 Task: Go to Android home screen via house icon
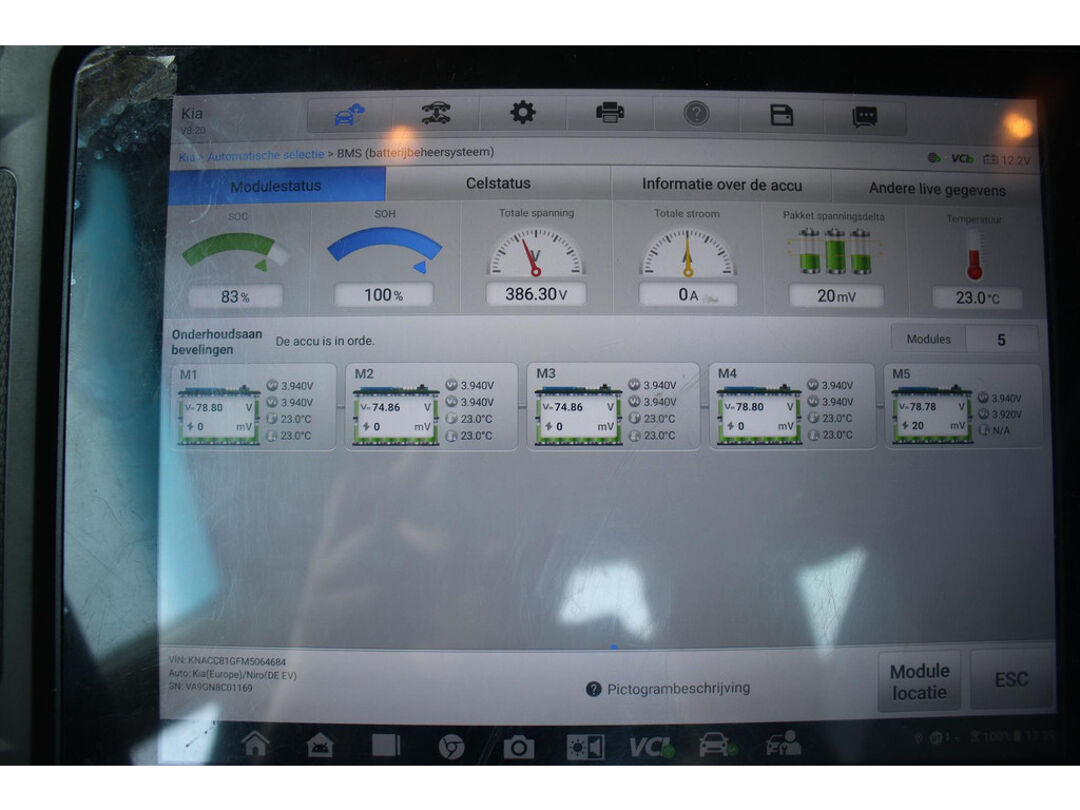(x=256, y=744)
